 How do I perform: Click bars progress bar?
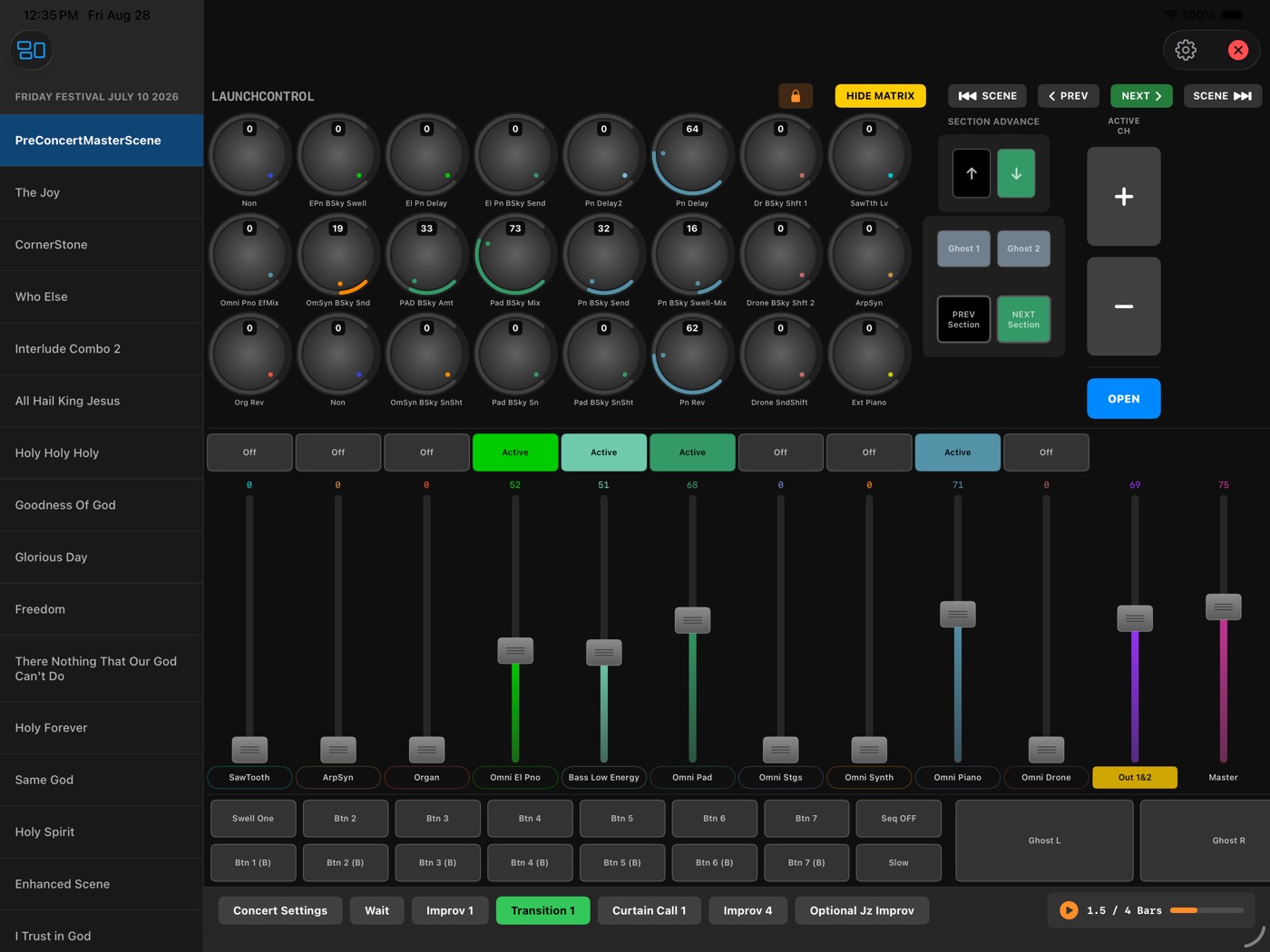[x=1206, y=910]
